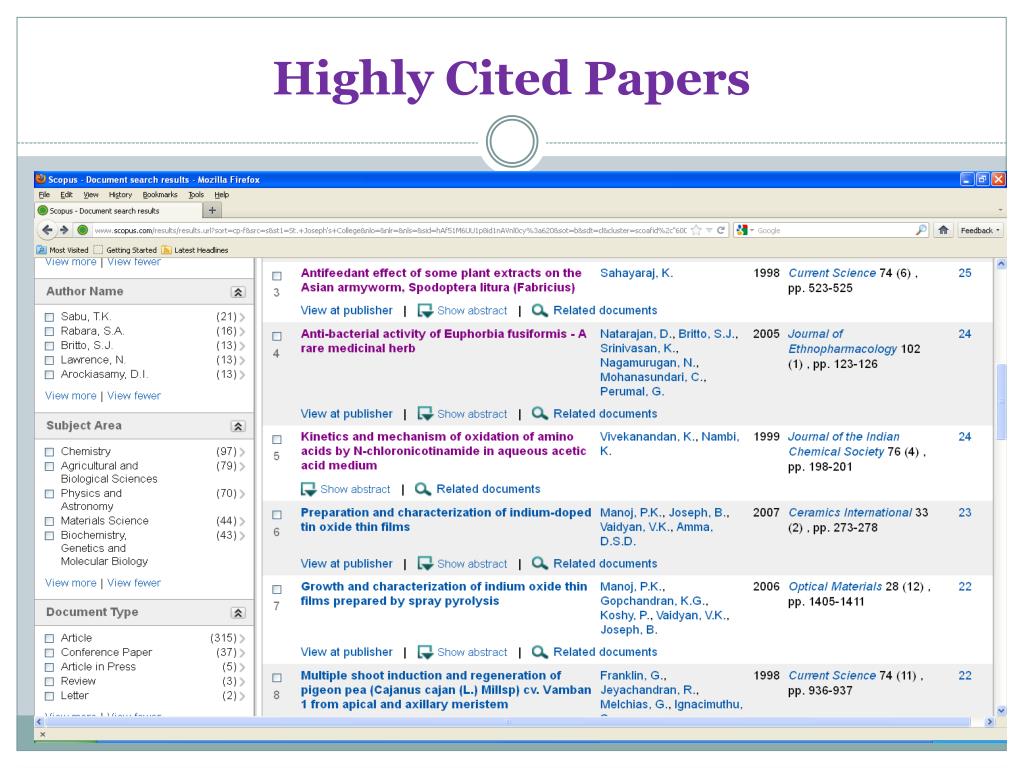Check the Sabu, T.K. author checkbox
This screenshot has height=768, width=1024.
pos(49,317)
